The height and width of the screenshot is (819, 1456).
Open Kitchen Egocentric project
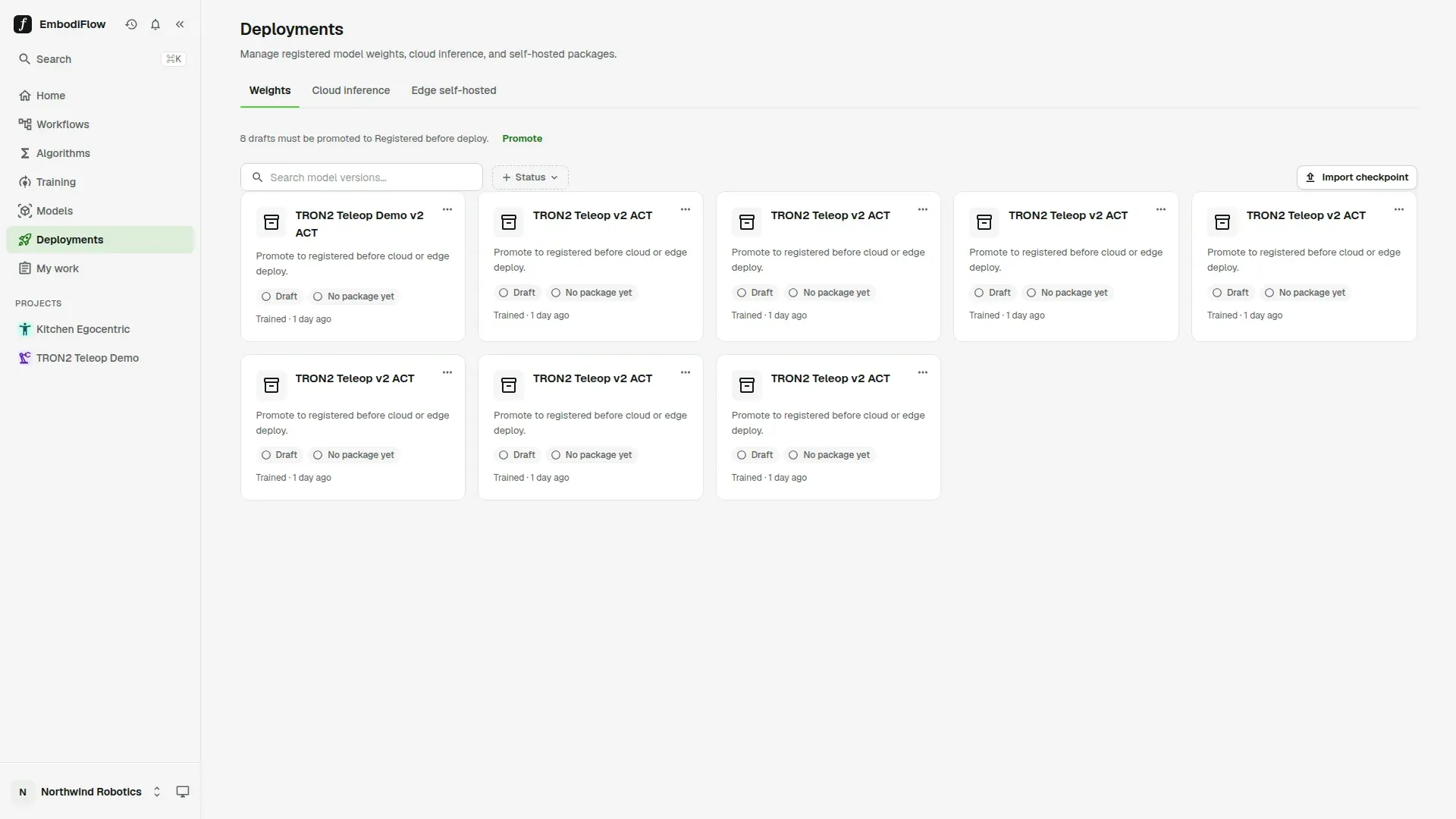[100, 329]
